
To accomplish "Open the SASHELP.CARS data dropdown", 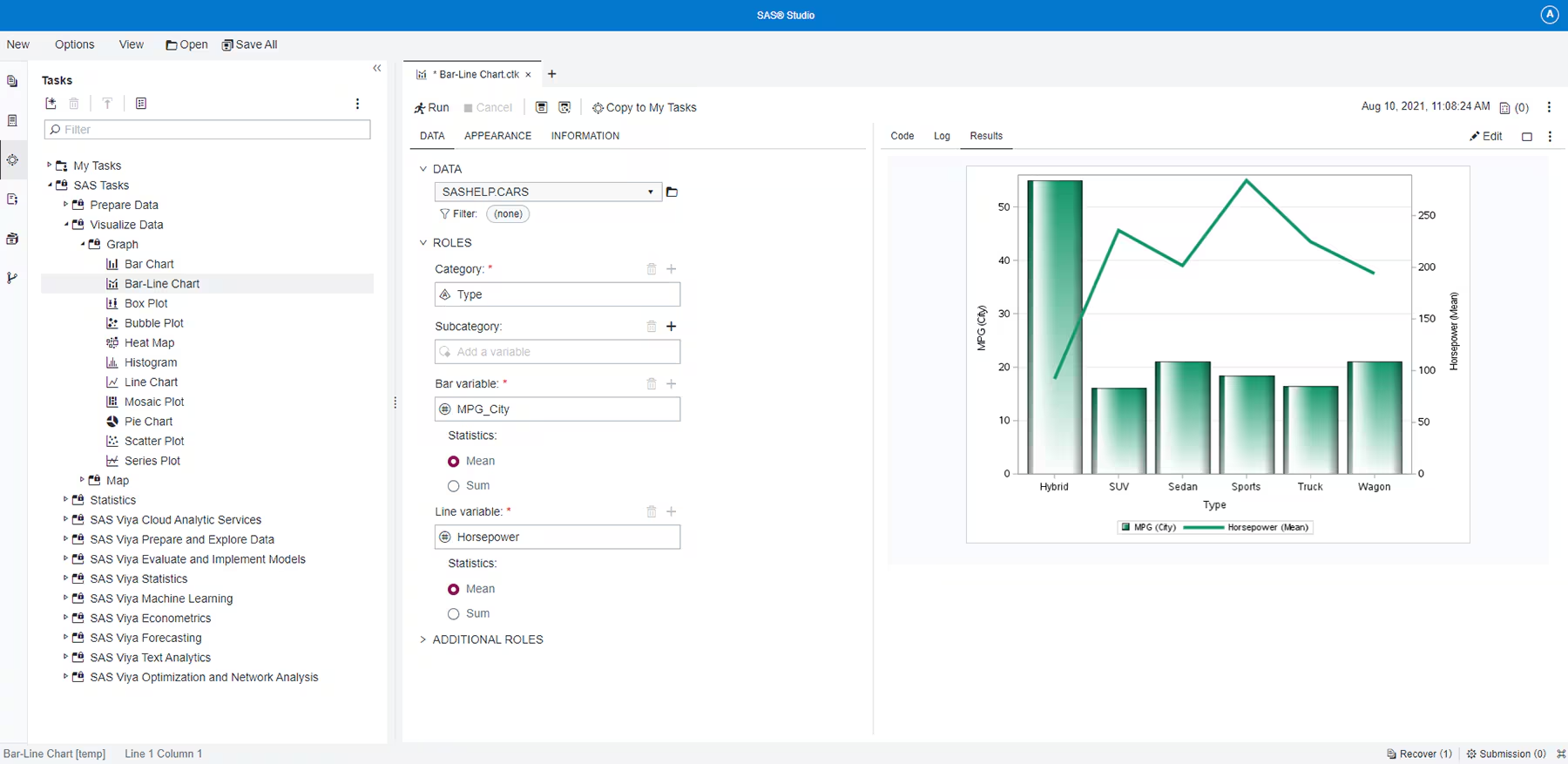I will tap(650, 192).
